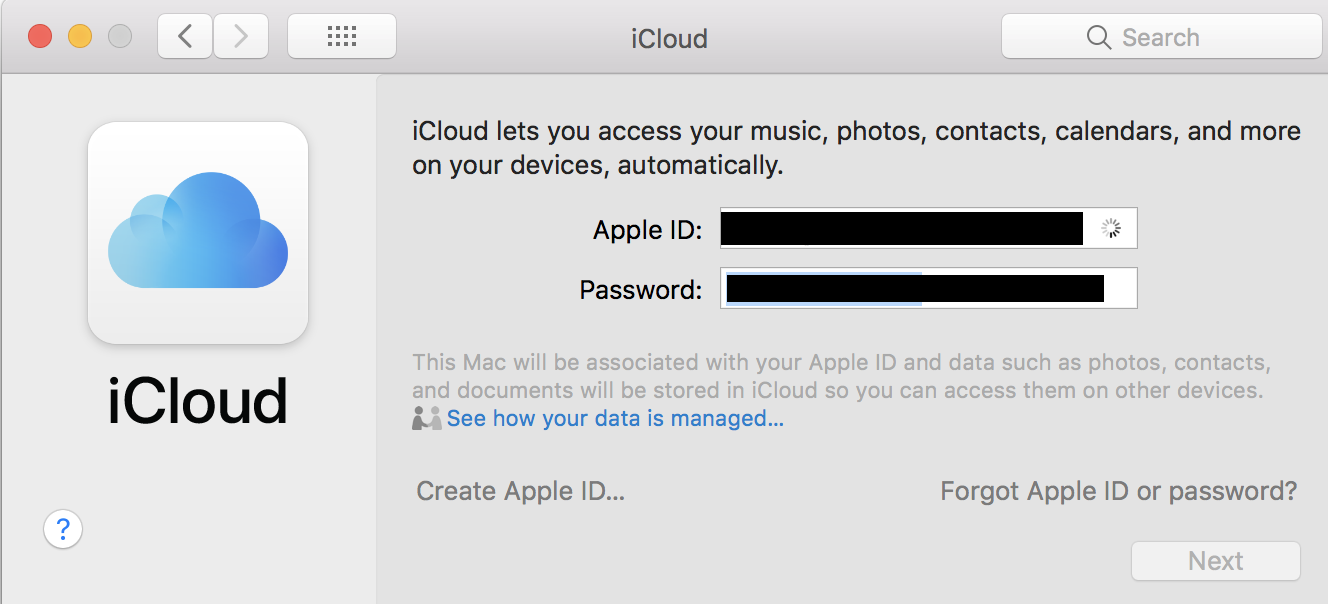Click the people icon beside data link
This screenshot has height=604, width=1328.
[x=427, y=418]
